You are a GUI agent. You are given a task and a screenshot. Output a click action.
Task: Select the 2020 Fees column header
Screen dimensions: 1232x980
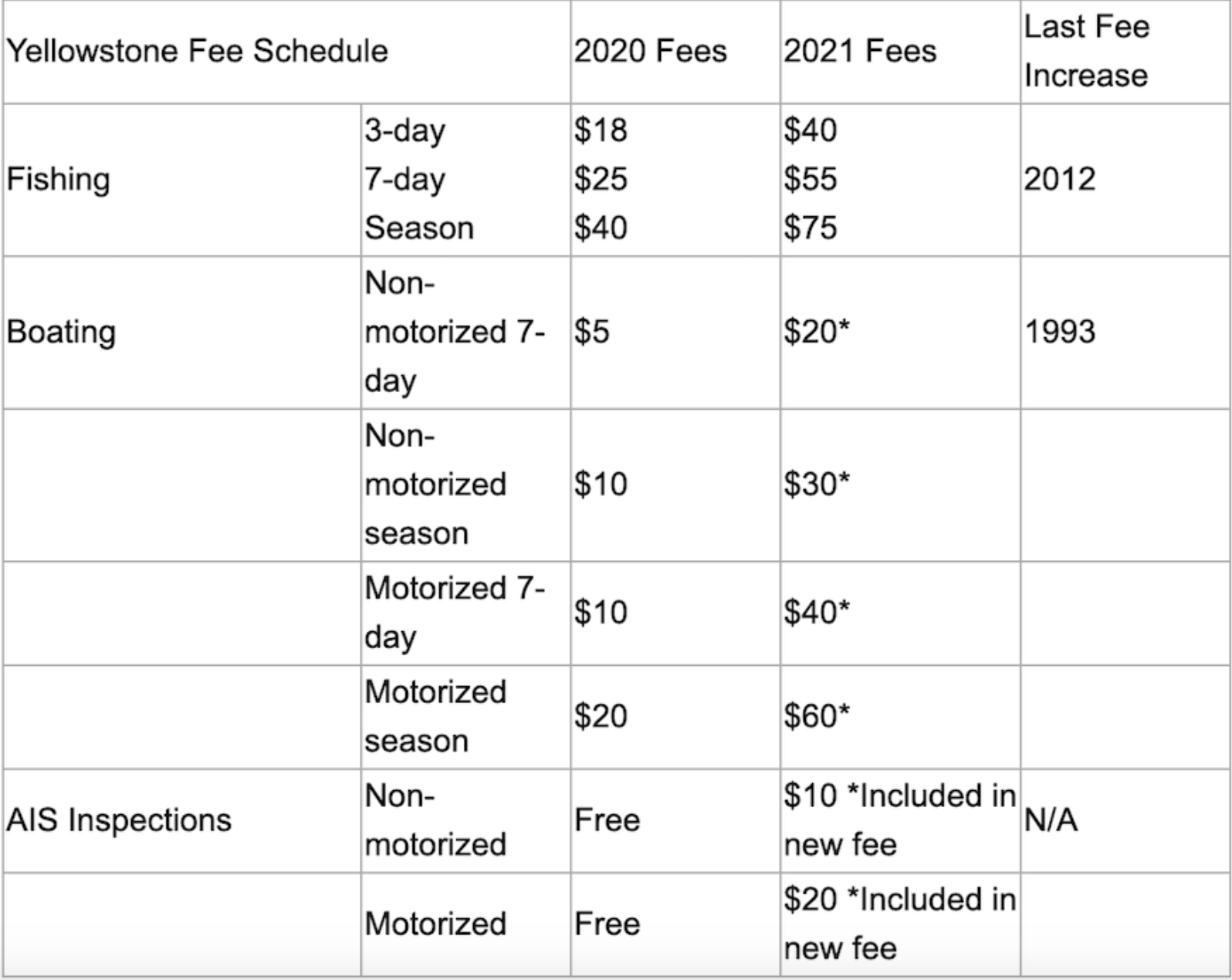pyautogui.click(x=650, y=51)
